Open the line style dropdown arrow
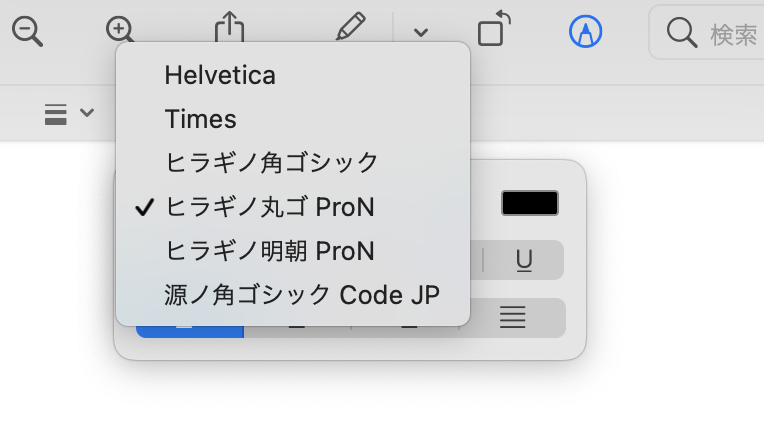The height and width of the screenshot is (426, 764). tap(87, 113)
